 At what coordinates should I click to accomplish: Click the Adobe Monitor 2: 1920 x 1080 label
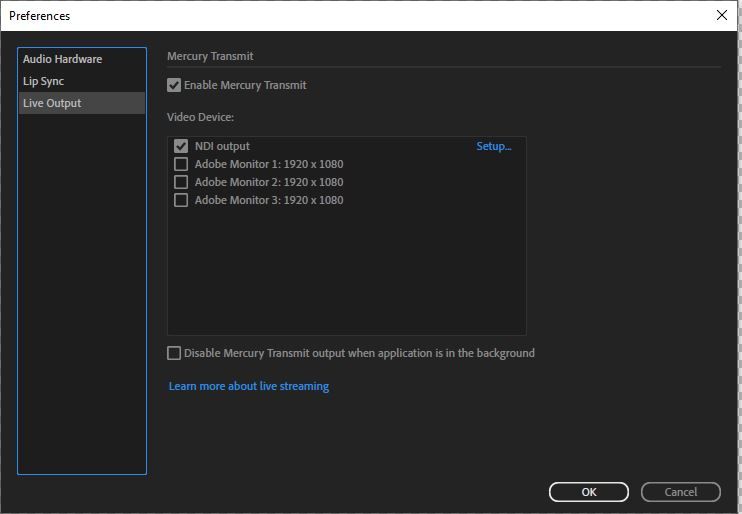click(268, 182)
